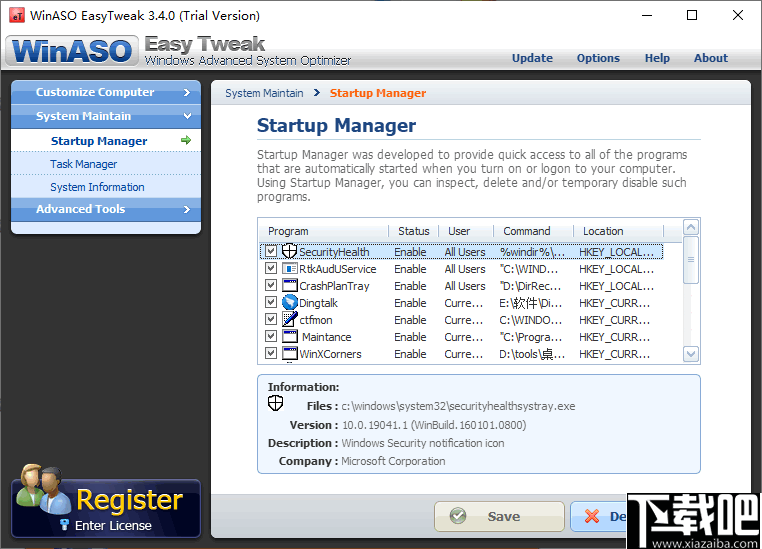762x549 pixels.
Task: Click the green checkmark icon on Save
Action: (x=458, y=516)
